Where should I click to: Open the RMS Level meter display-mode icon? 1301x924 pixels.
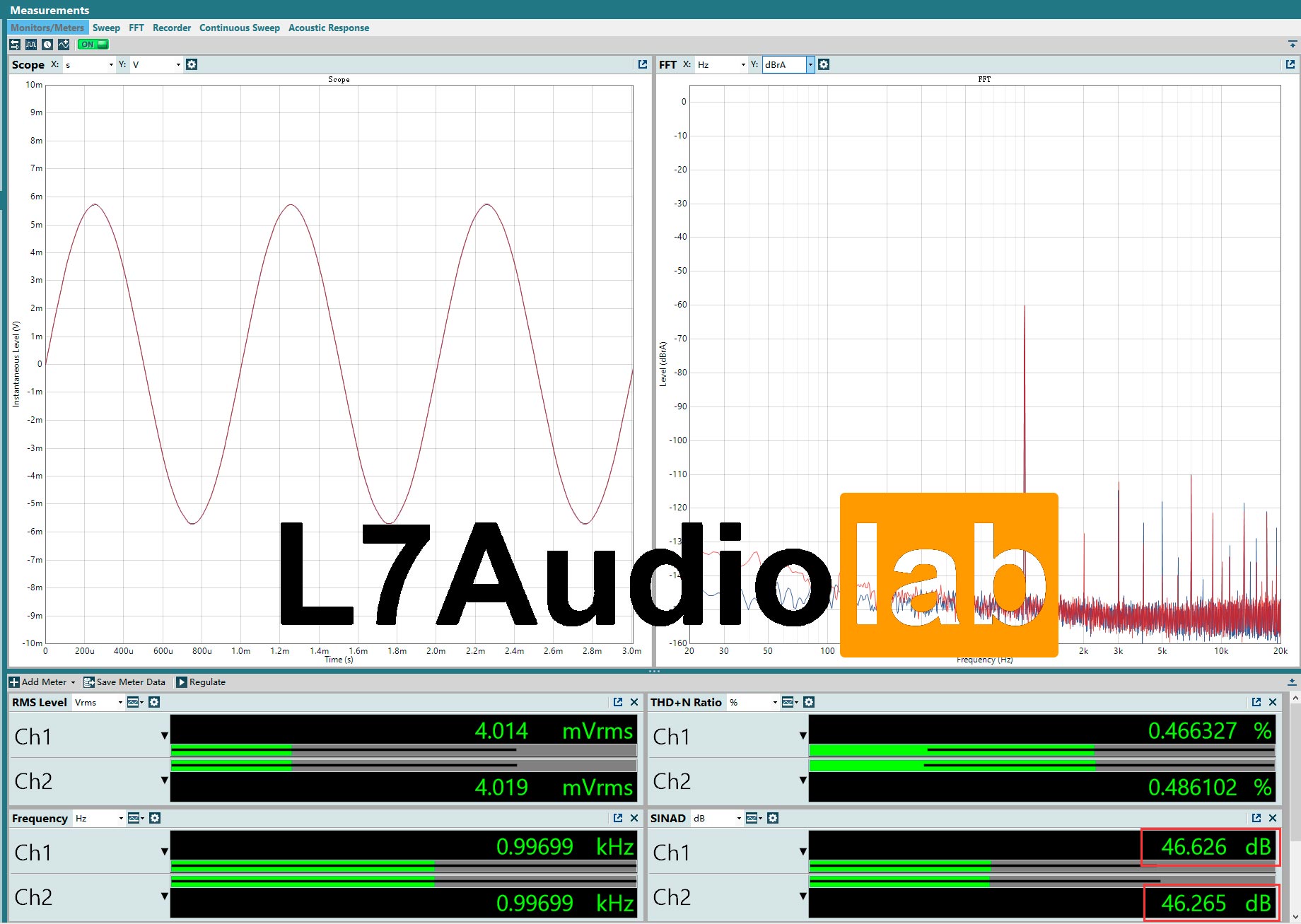(x=135, y=702)
